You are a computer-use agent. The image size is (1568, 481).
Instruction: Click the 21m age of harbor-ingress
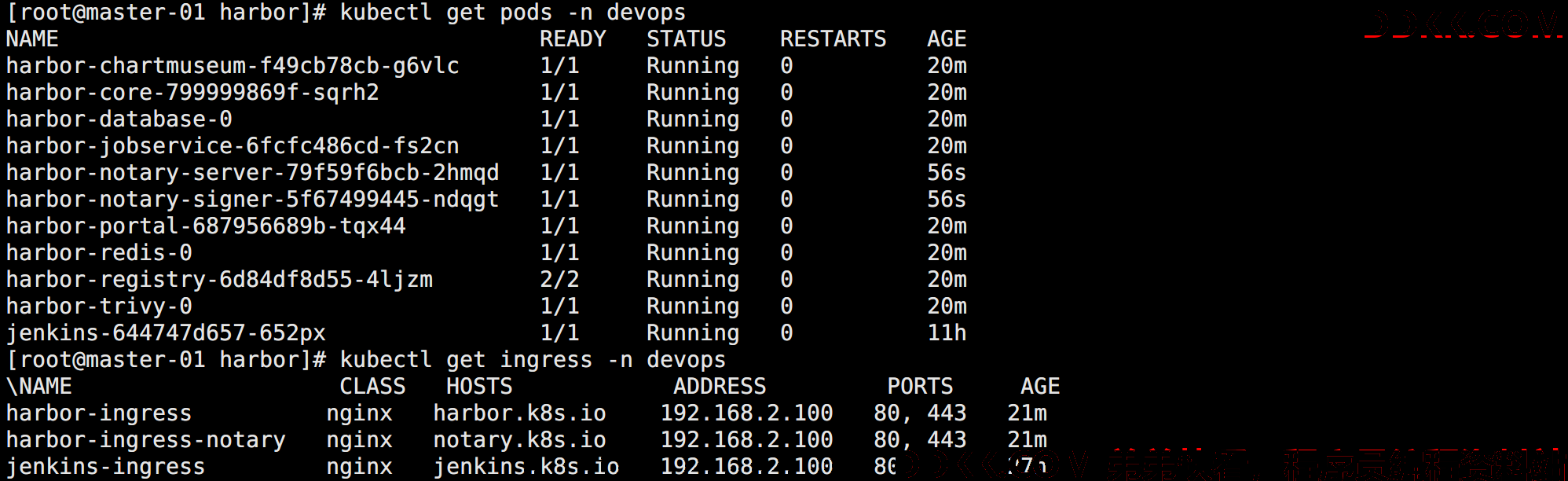(1027, 413)
